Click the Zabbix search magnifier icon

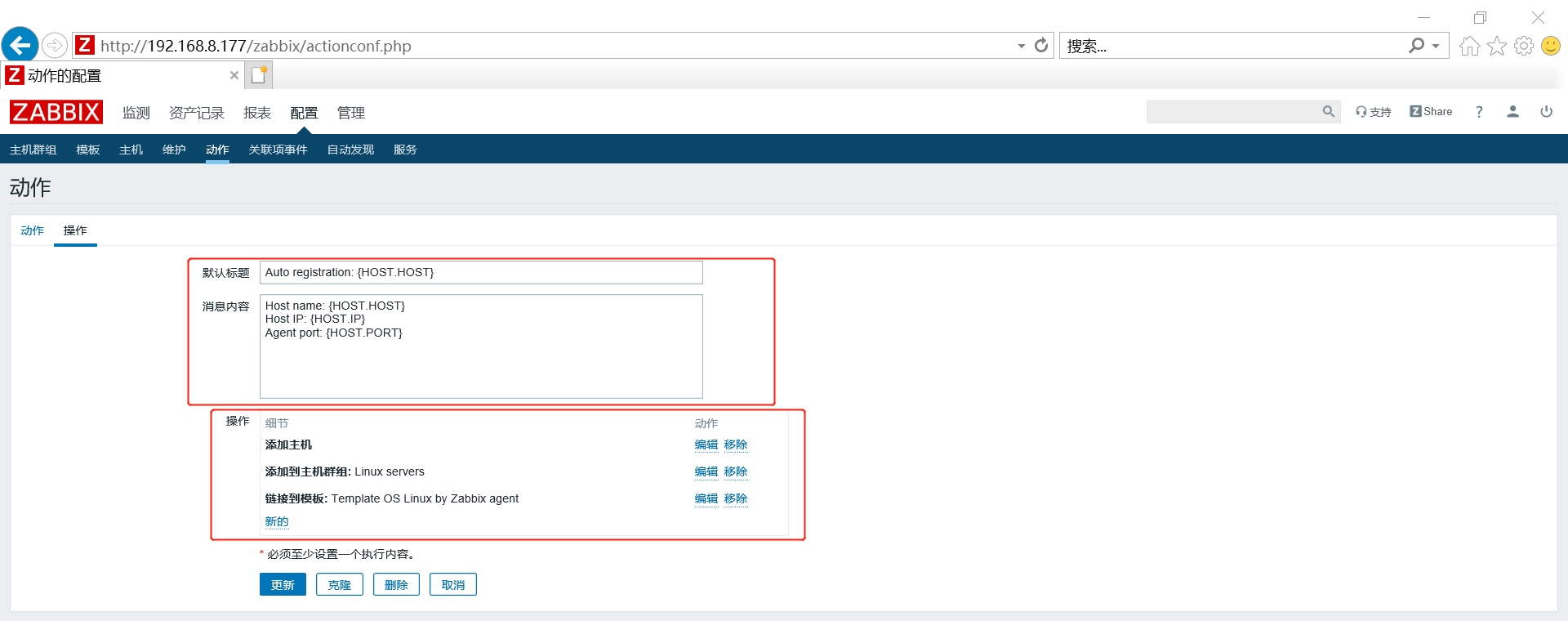(x=1329, y=112)
